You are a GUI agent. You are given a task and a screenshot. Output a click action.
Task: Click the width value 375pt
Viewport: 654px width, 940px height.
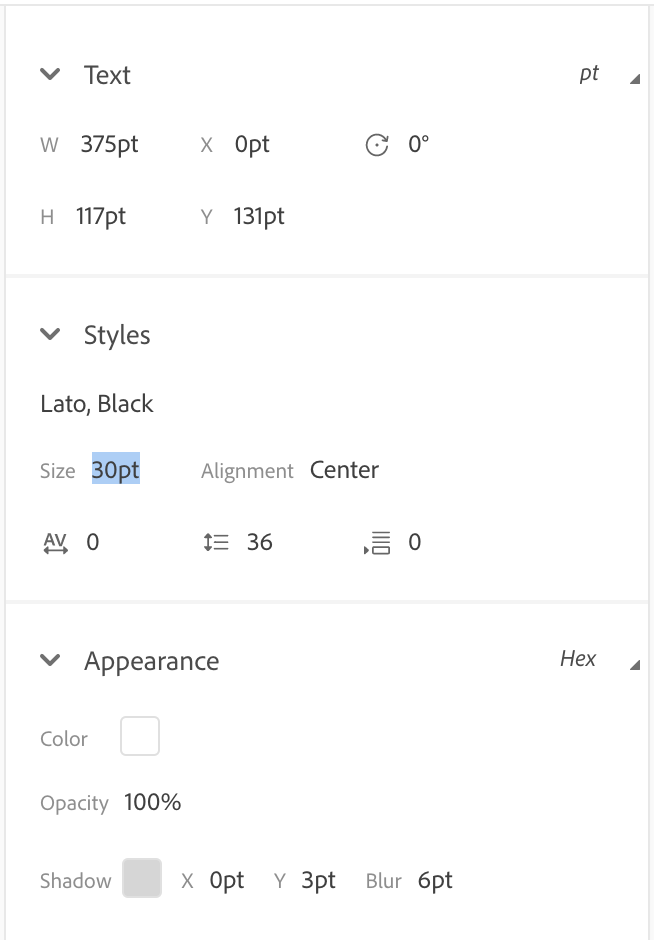coord(110,144)
